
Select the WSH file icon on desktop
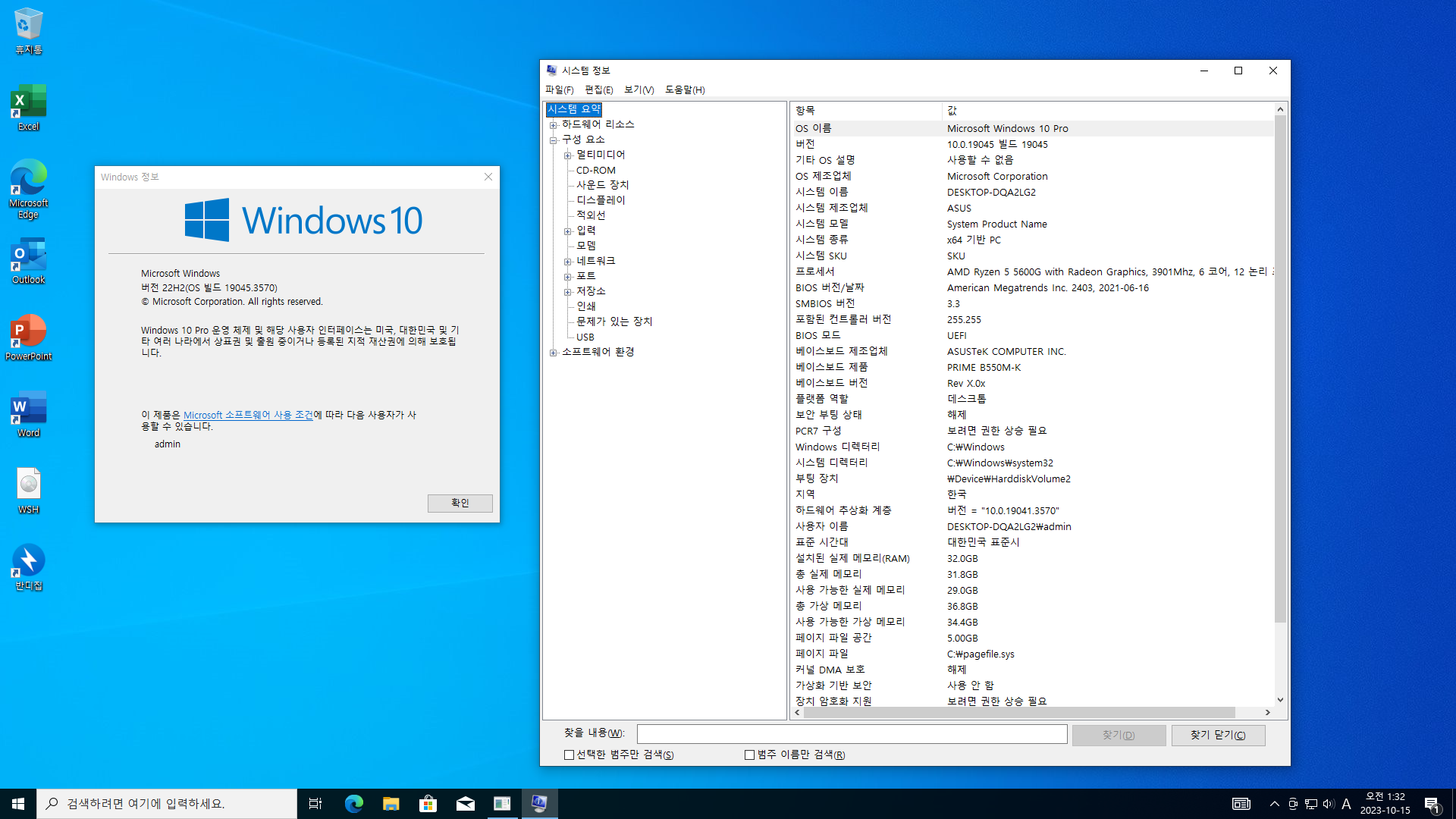pyautogui.click(x=28, y=491)
